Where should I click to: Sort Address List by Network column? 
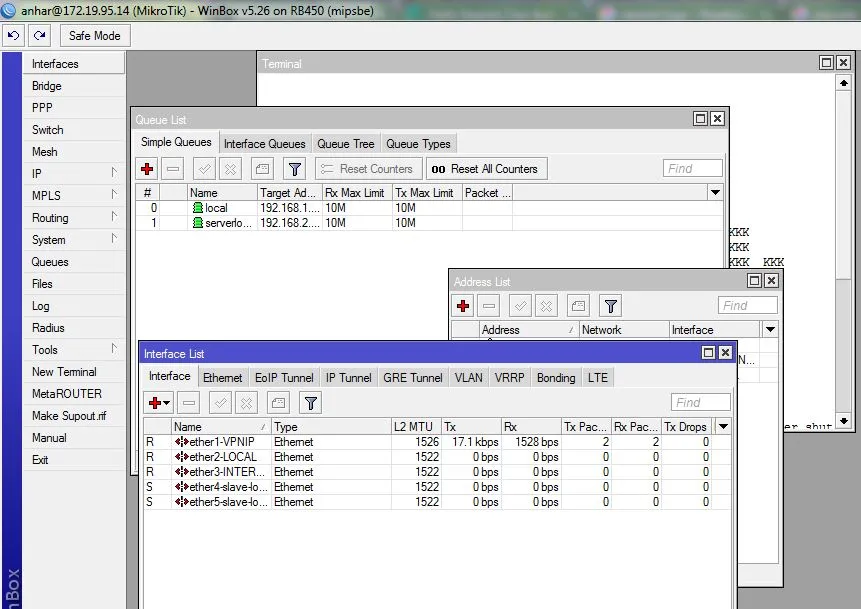pos(624,330)
